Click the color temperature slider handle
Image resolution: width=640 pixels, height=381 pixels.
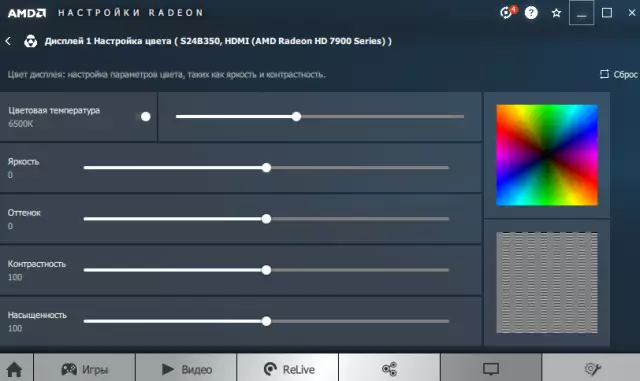point(296,116)
